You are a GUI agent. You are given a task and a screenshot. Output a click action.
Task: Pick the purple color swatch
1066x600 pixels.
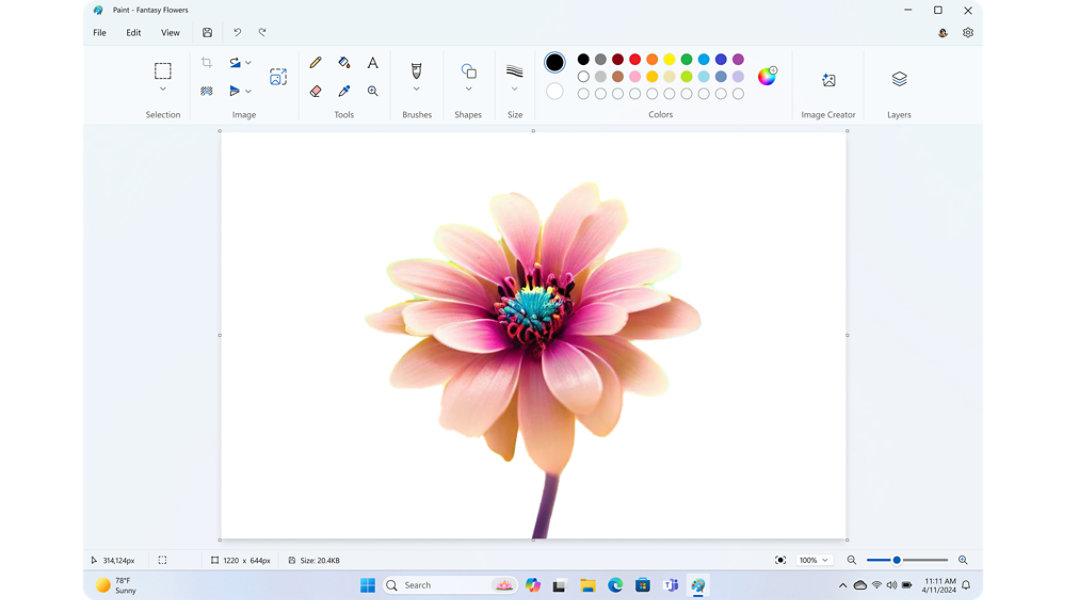[738, 60]
